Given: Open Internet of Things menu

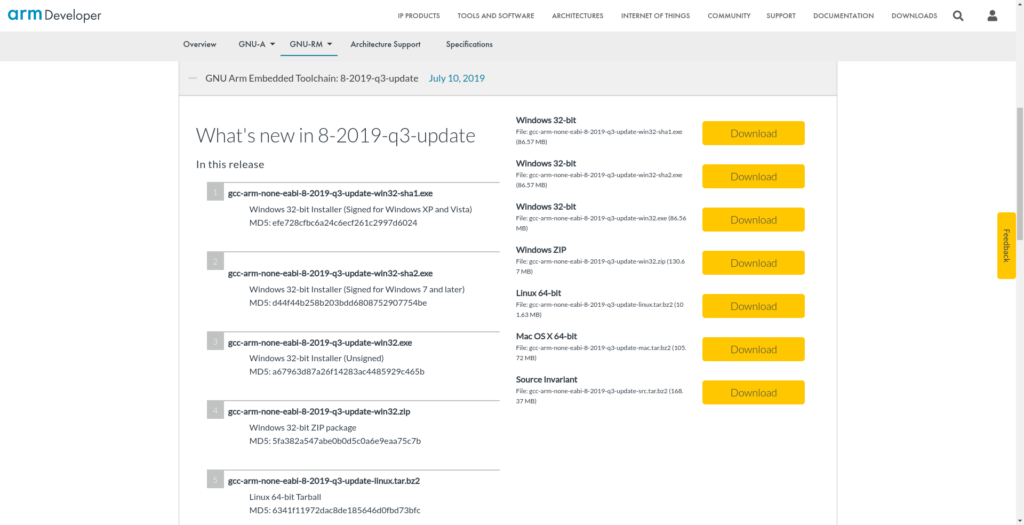Looking at the screenshot, I should (655, 16).
